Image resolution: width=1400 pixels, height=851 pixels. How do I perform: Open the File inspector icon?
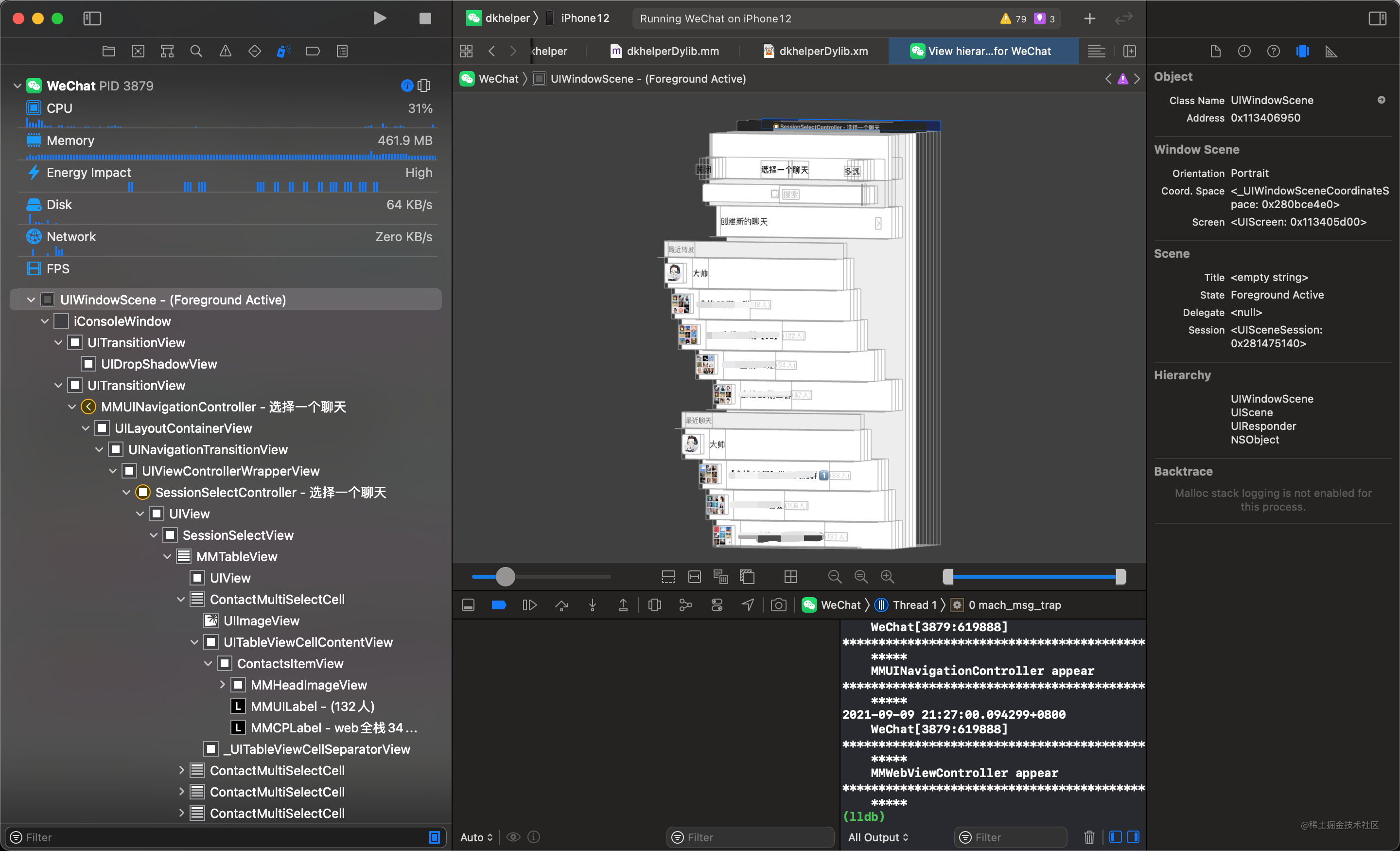[x=1215, y=51]
